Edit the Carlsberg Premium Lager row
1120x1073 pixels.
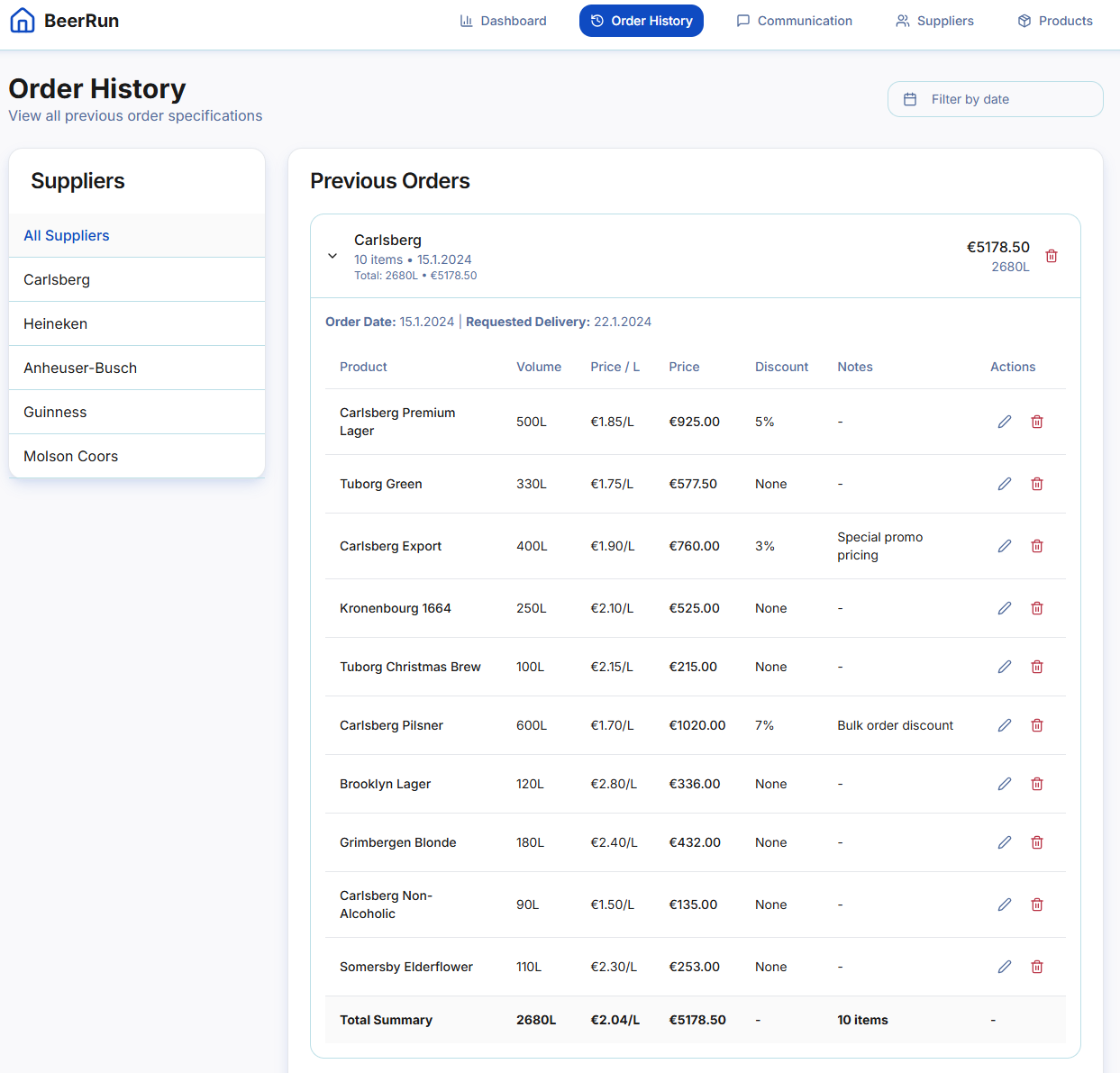pos(1004,422)
